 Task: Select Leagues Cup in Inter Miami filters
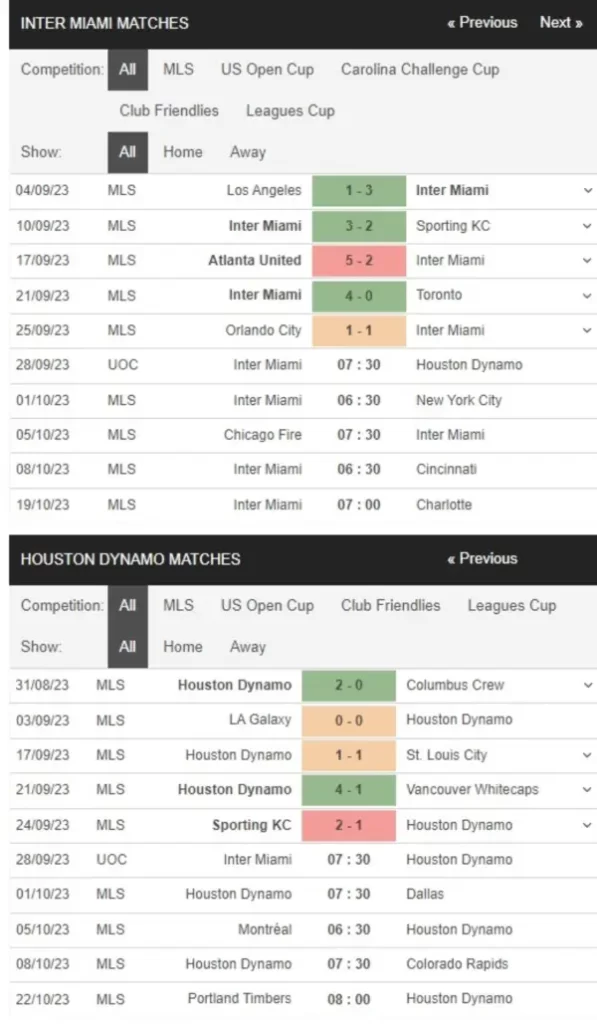point(289,111)
